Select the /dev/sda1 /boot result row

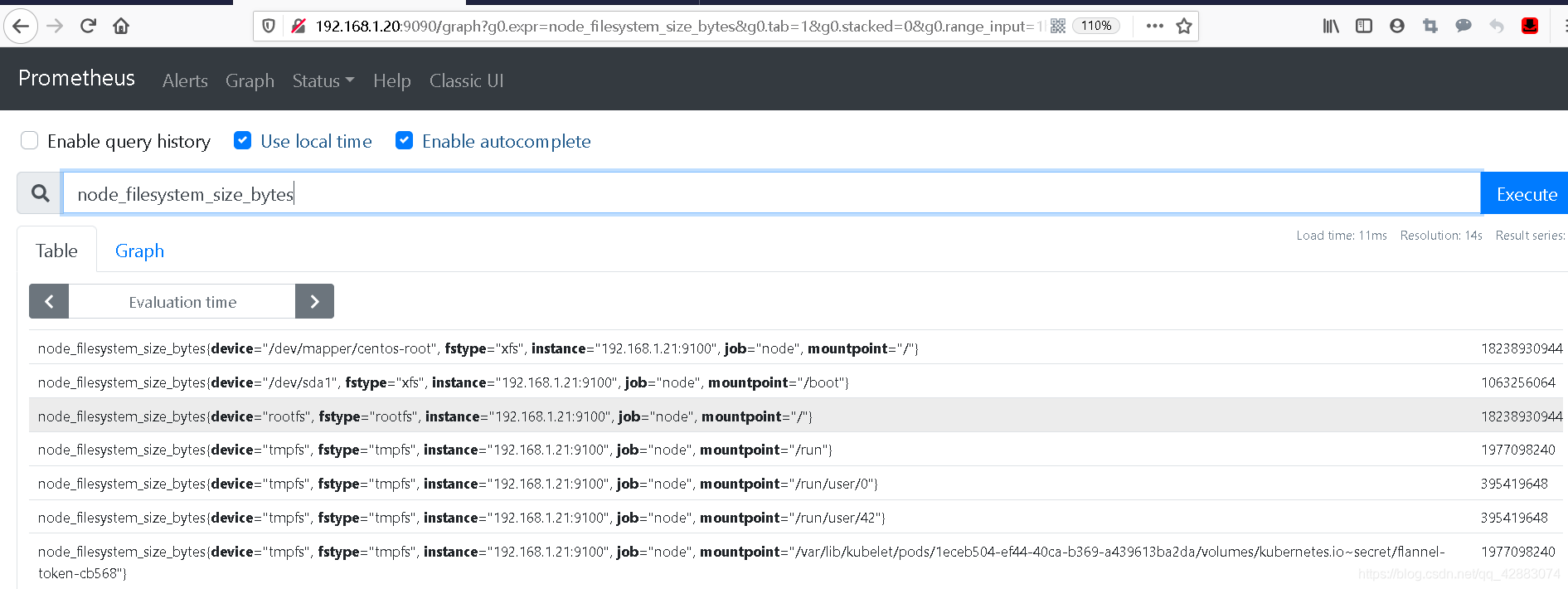point(796,382)
